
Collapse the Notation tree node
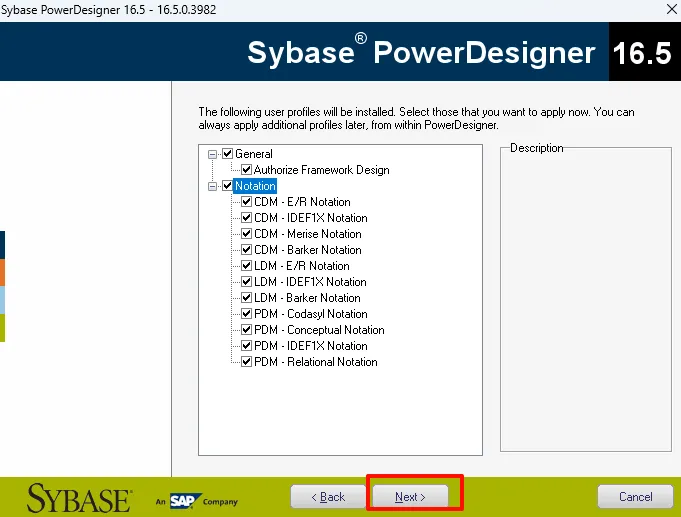click(212, 186)
